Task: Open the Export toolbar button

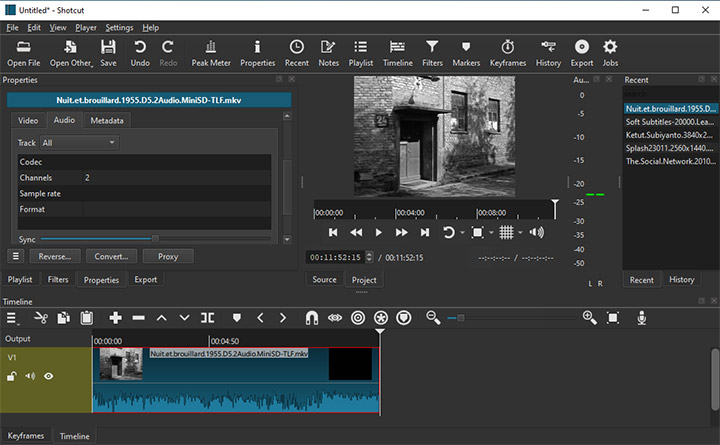Action: (x=581, y=52)
